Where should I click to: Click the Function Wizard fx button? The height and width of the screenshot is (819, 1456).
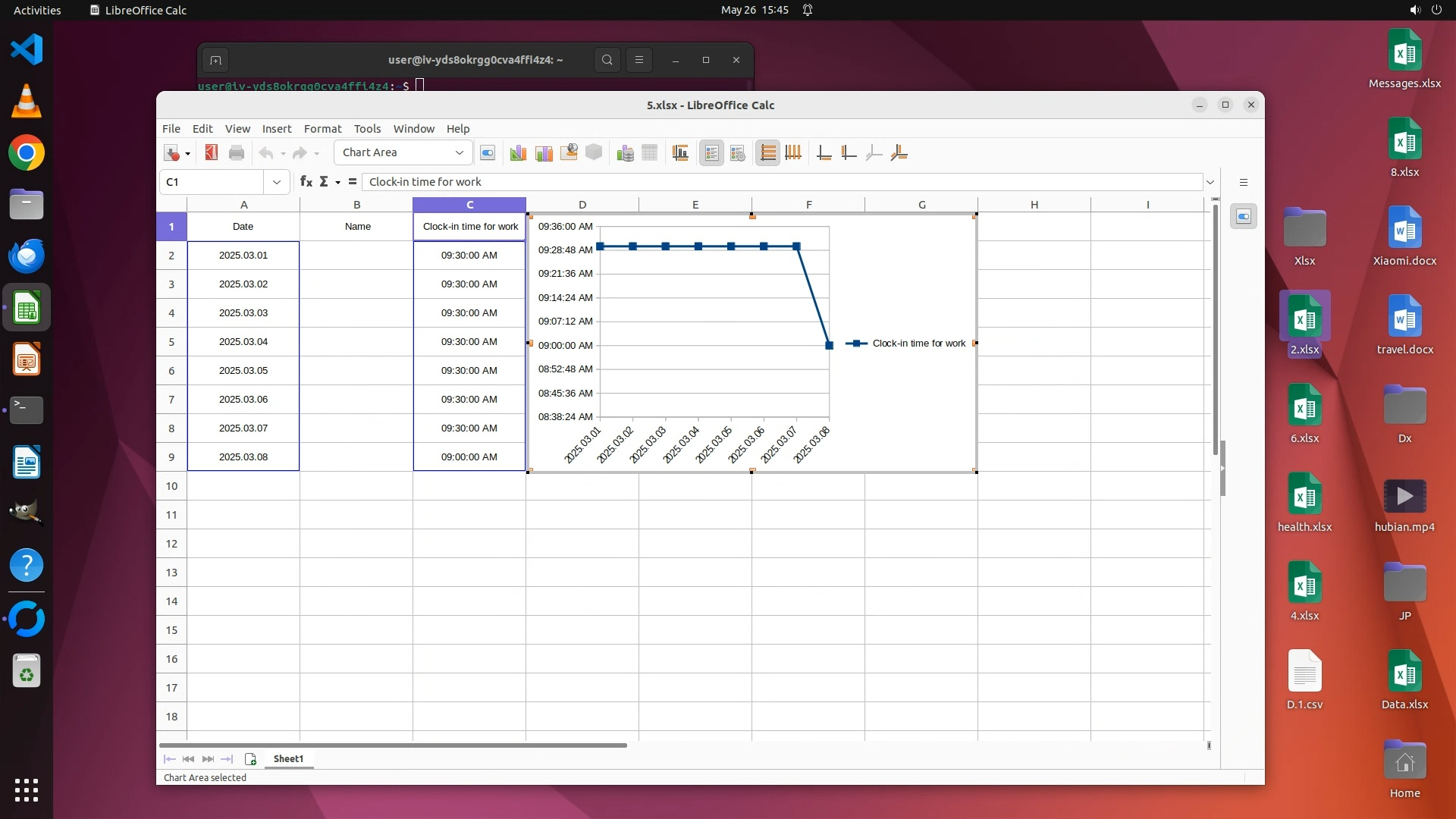click(306, 182)
